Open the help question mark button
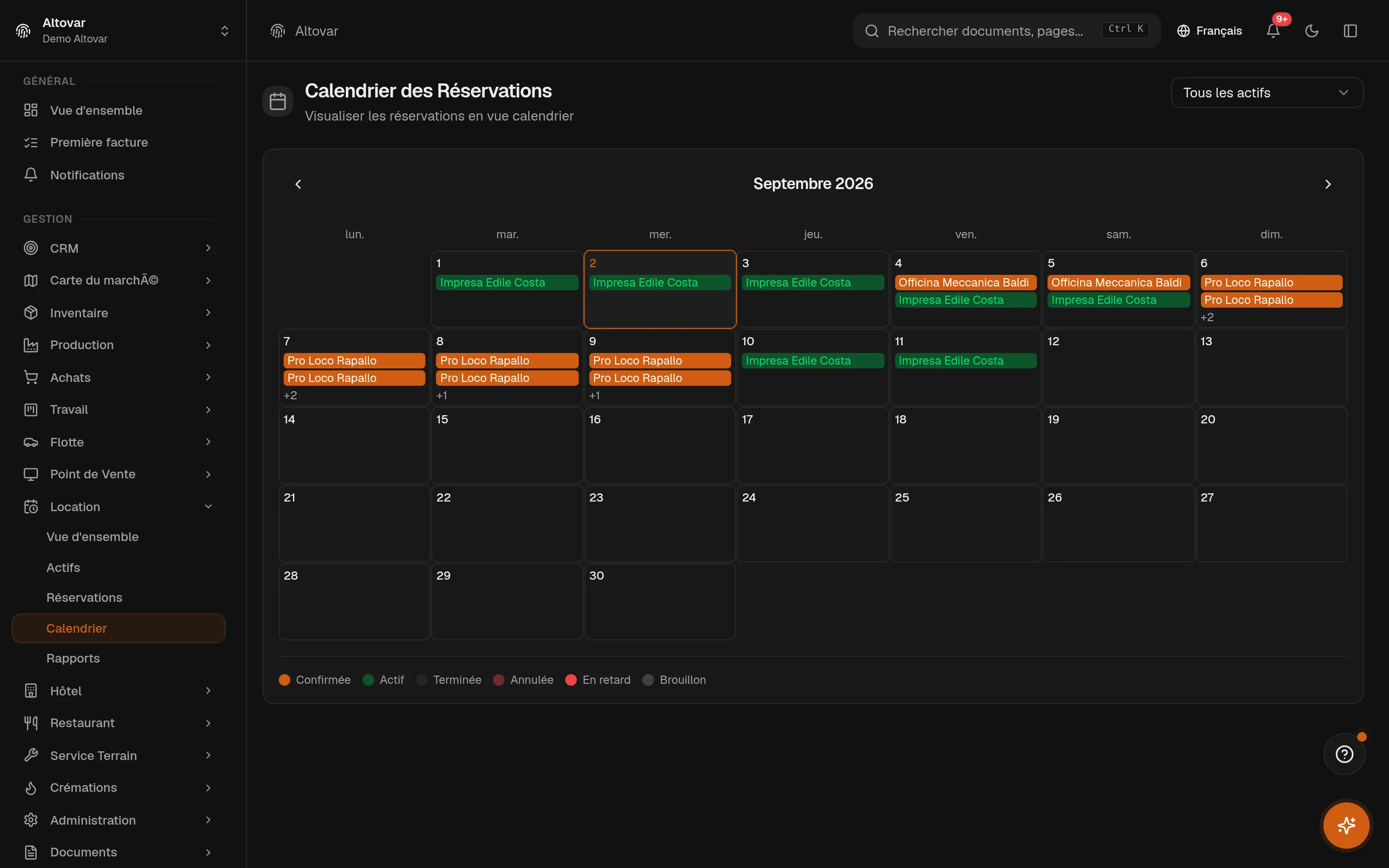Screen dimensions: 1389x868 pyautogui.click(x=1344, y=754)
